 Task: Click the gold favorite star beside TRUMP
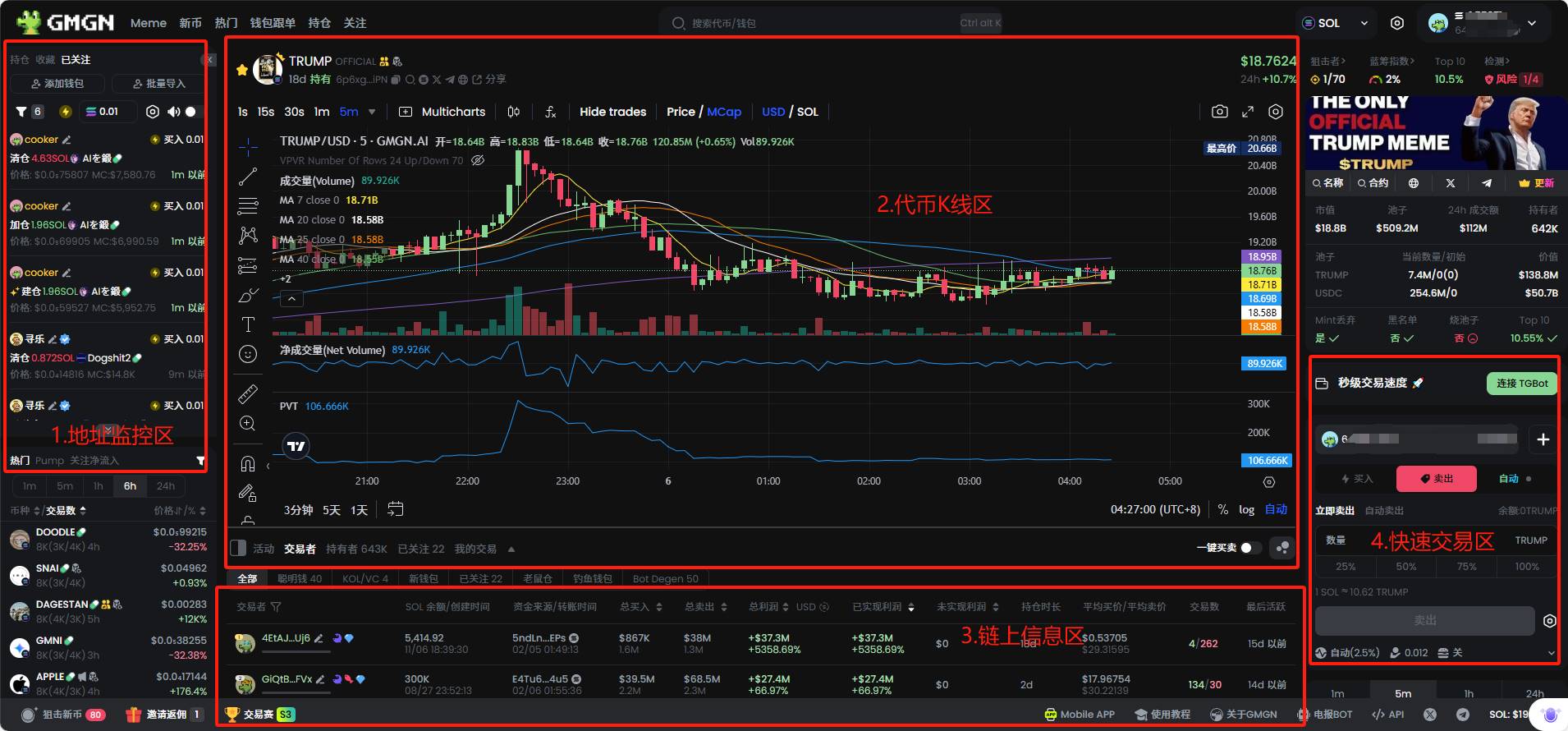click(242, 70)
